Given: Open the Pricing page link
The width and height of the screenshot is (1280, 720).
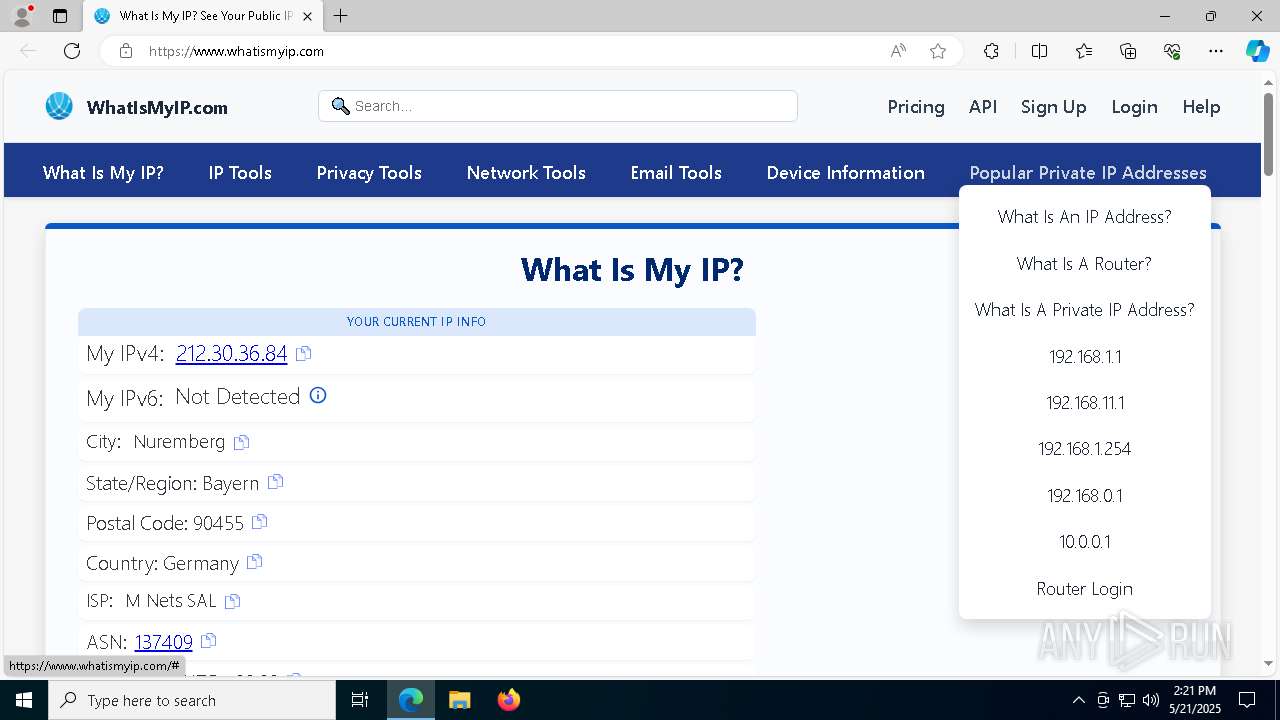Looking at the screenshot, I should pos(916,107).
